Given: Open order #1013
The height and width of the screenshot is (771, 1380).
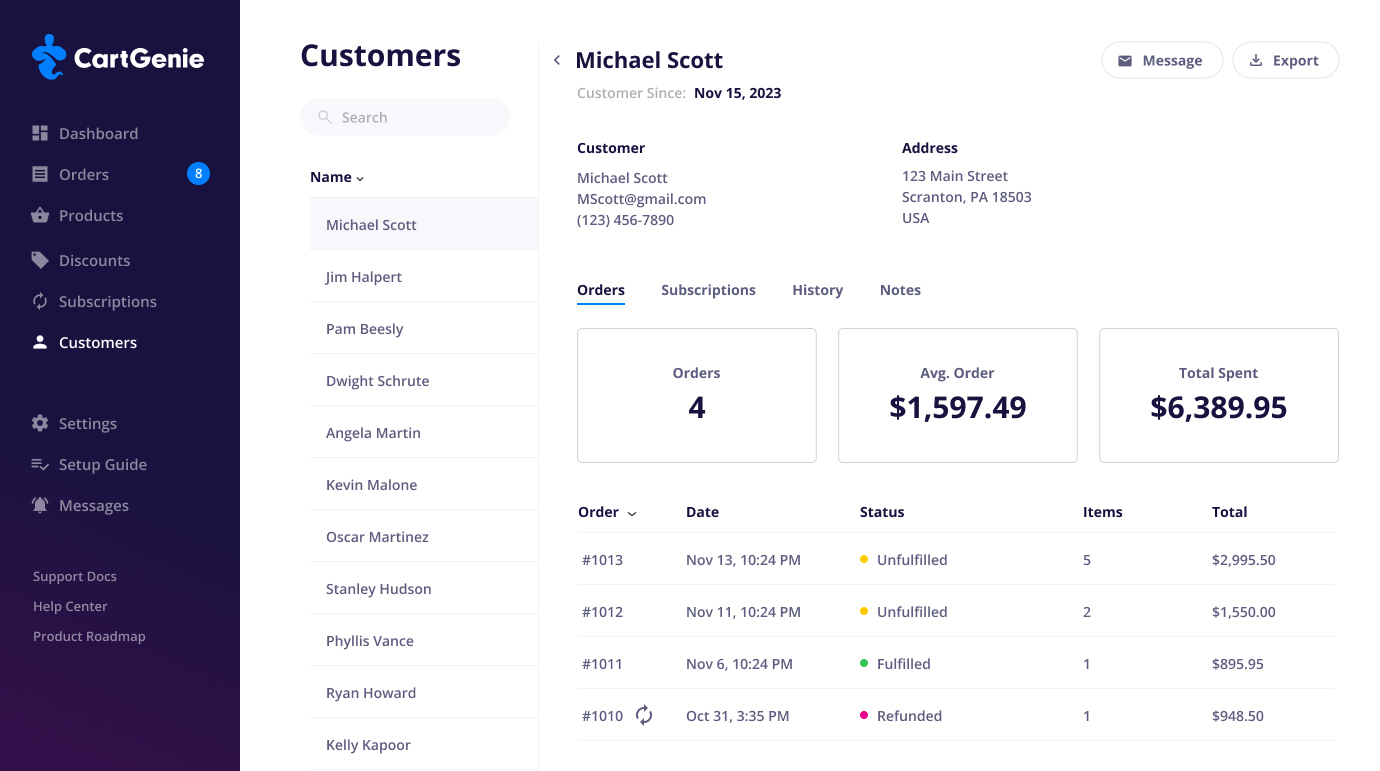Looking at the screenshot, I should [x=957, y=559].
